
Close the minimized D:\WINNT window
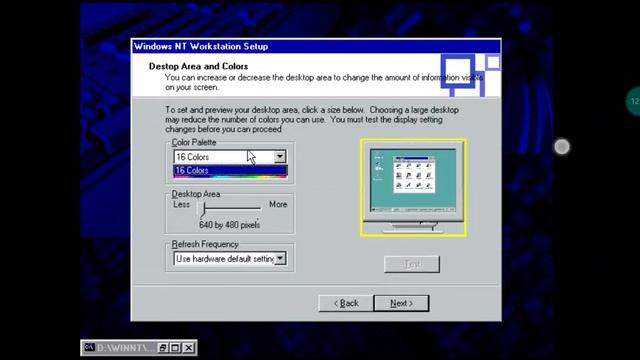coord(188,348)
